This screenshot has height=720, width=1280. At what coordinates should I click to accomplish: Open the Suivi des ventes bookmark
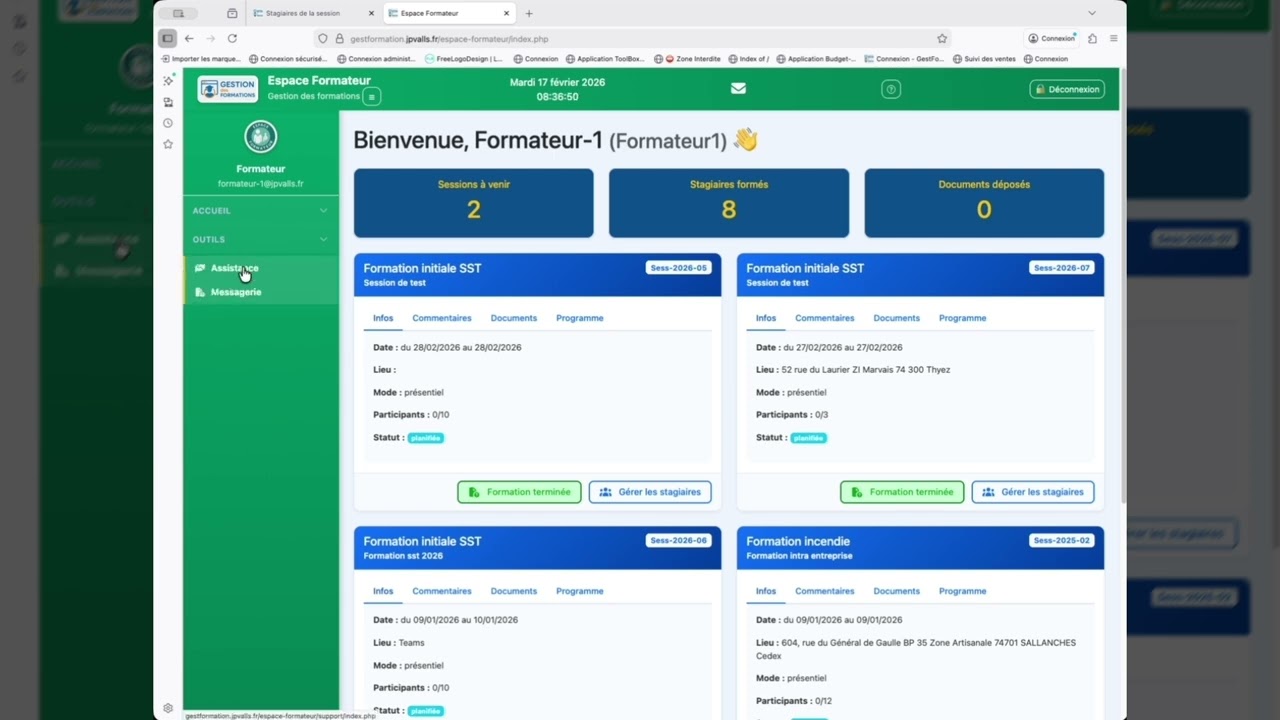(x=985, y=59)
